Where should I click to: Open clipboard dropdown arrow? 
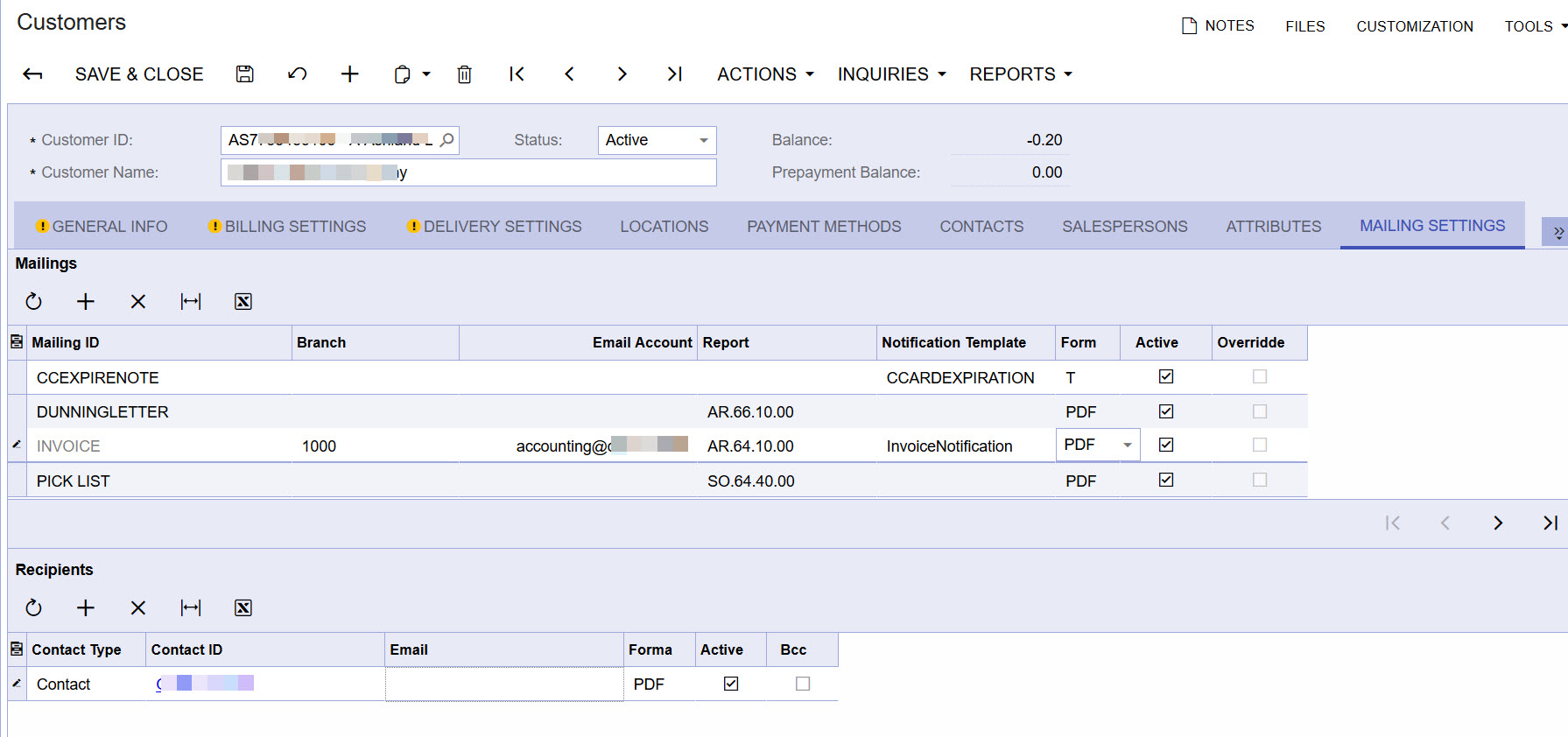[426, 74]
